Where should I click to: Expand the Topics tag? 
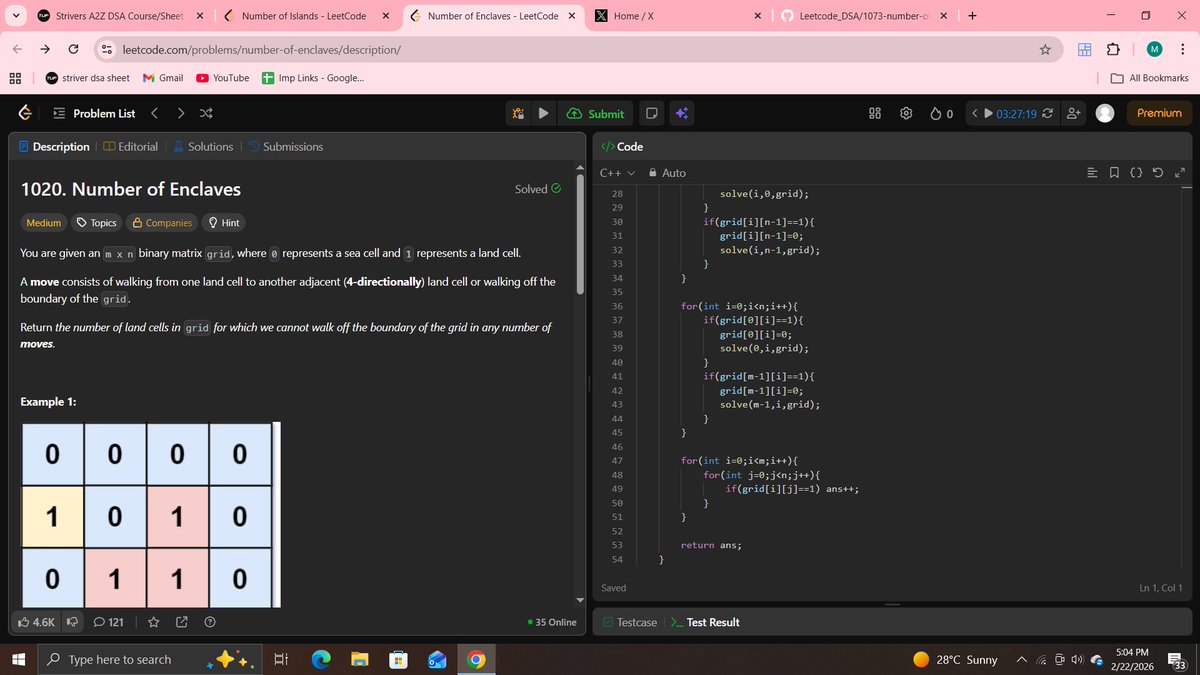97,223
